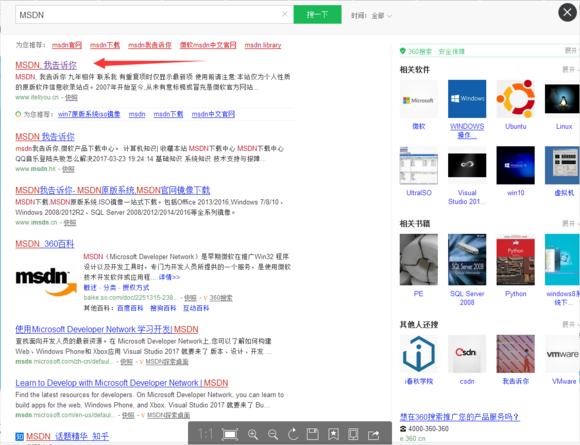Click recommended msdn中文官网 link
Screen dimensions: 580x445
(x=213, y=114)
